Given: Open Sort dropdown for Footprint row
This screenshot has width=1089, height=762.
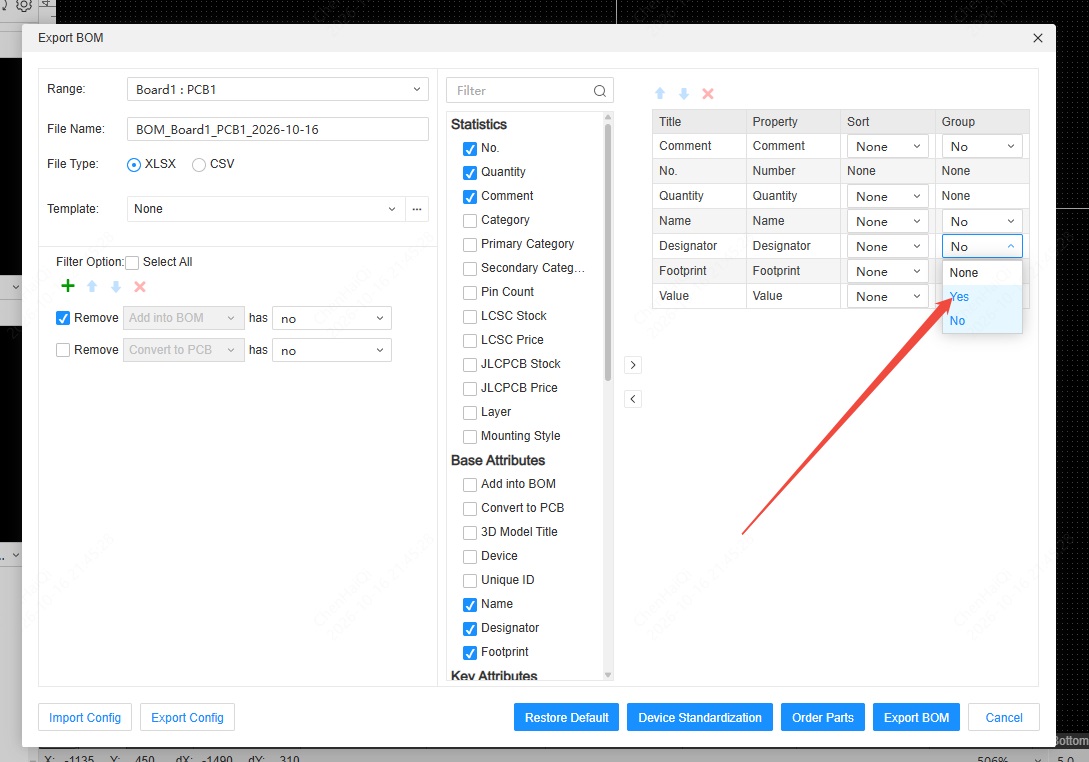Looking at the screenshot, I should click(x=888, y=272).
